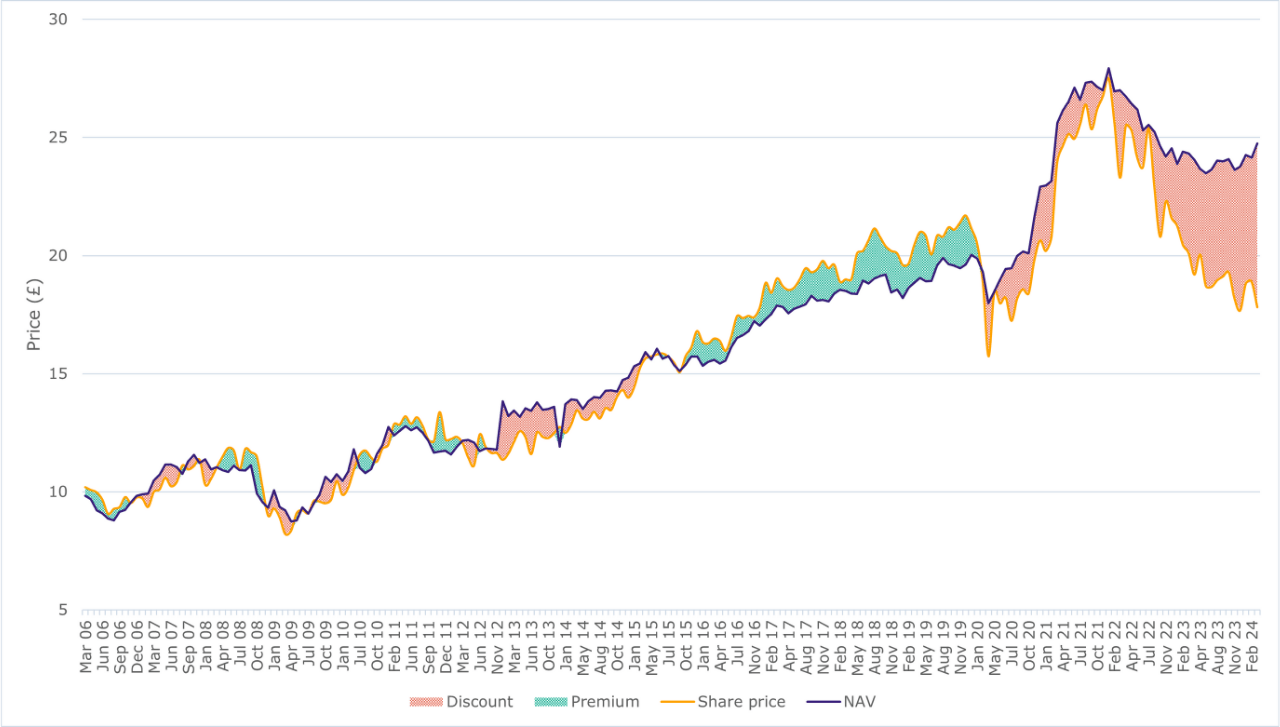The image size is (1280, 727).
Task: Click the 20 value on y-axis
Action: pyautogui.click(x=57, y=256)
